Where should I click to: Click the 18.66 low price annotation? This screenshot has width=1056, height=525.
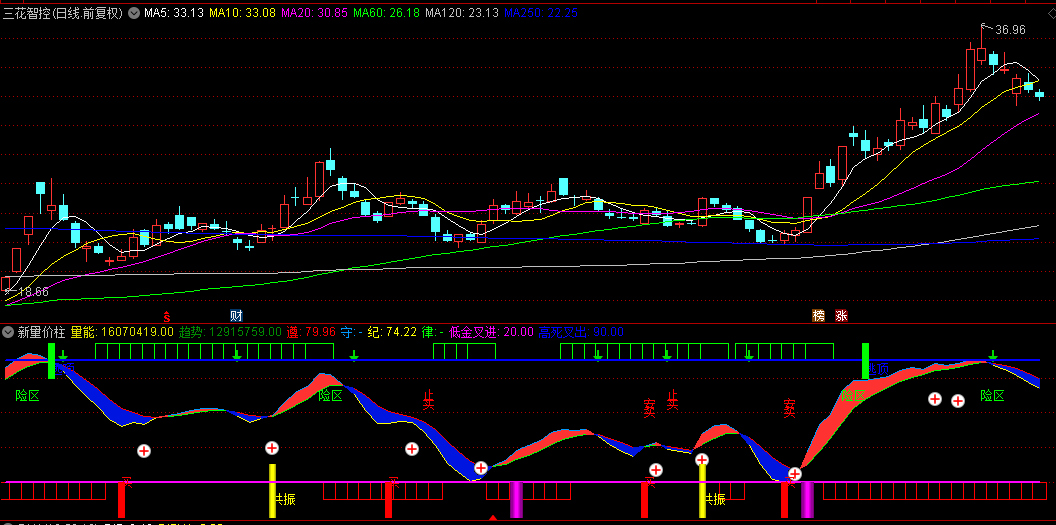point(33,292)
